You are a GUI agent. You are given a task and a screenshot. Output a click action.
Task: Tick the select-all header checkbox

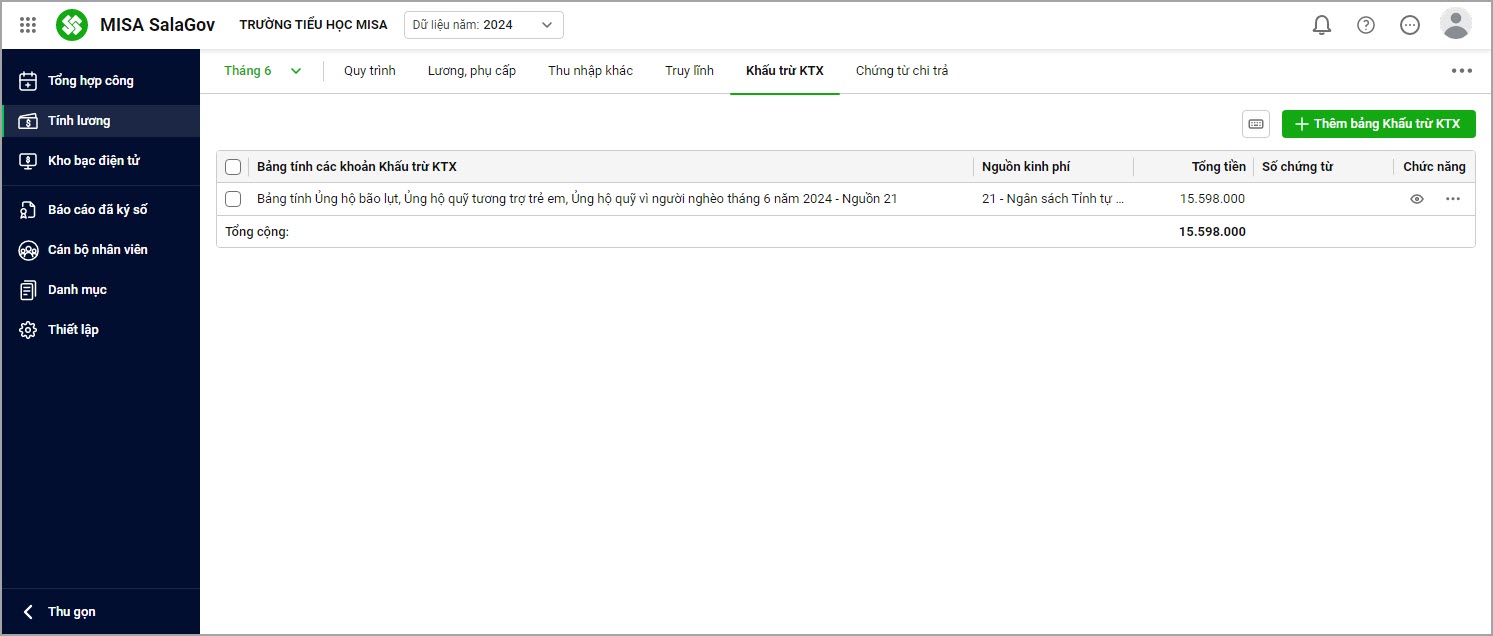[x=233, y=167]
